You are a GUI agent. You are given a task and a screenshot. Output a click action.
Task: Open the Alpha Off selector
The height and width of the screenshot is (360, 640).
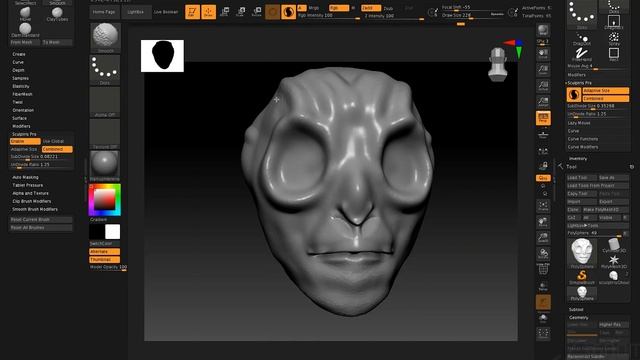click(x=105, y=102)
